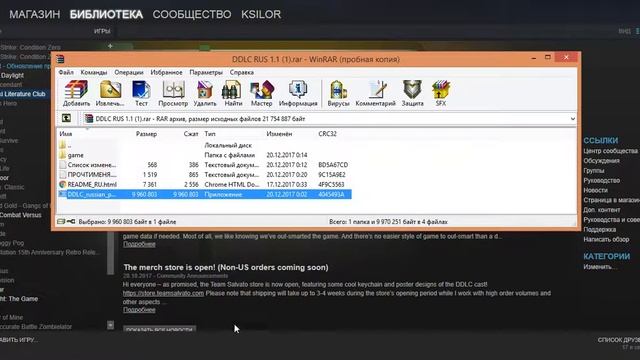Screen dimensions: 640x360
Task: Sort by the Сжат column header
Action: [x=191, y=134]
